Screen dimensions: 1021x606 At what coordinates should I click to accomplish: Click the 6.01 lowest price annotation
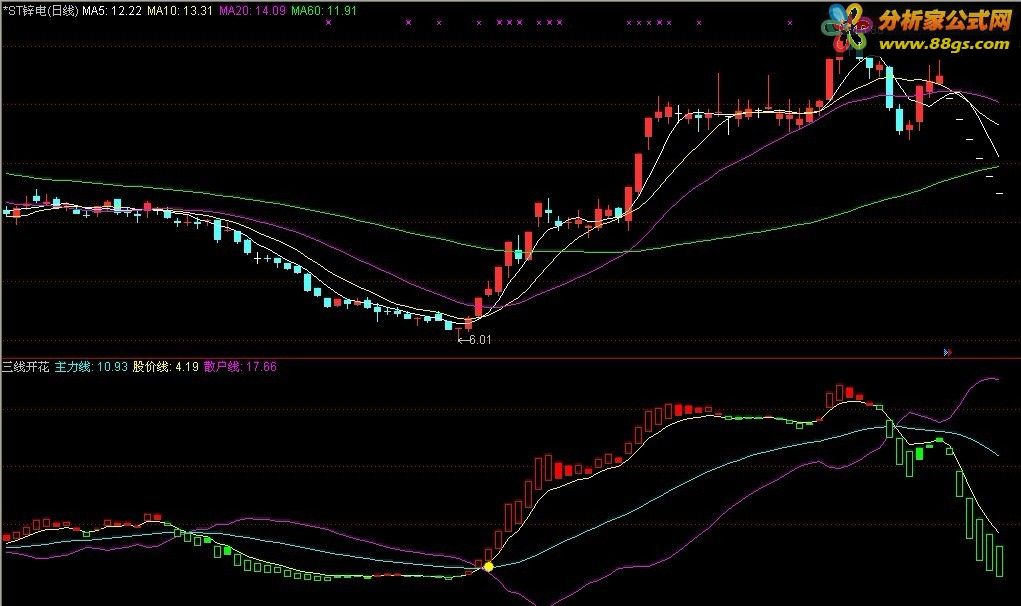[x=475, y=340]
